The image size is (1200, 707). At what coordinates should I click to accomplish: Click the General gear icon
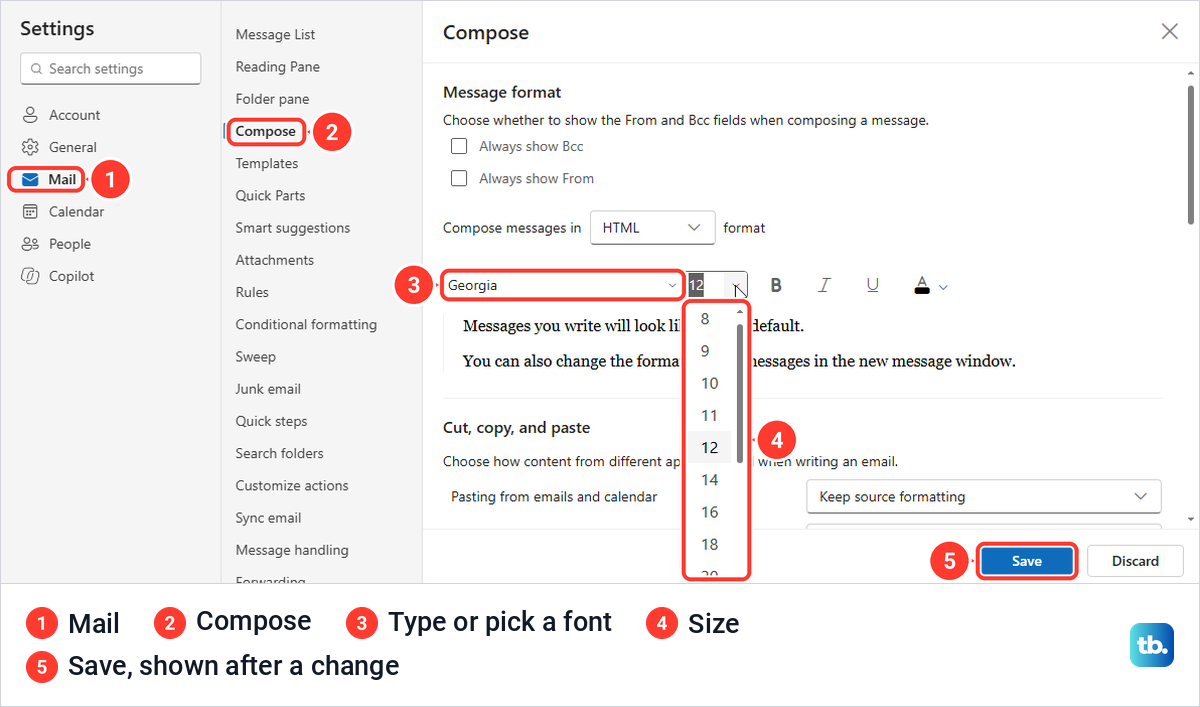[x=31, y=147]
